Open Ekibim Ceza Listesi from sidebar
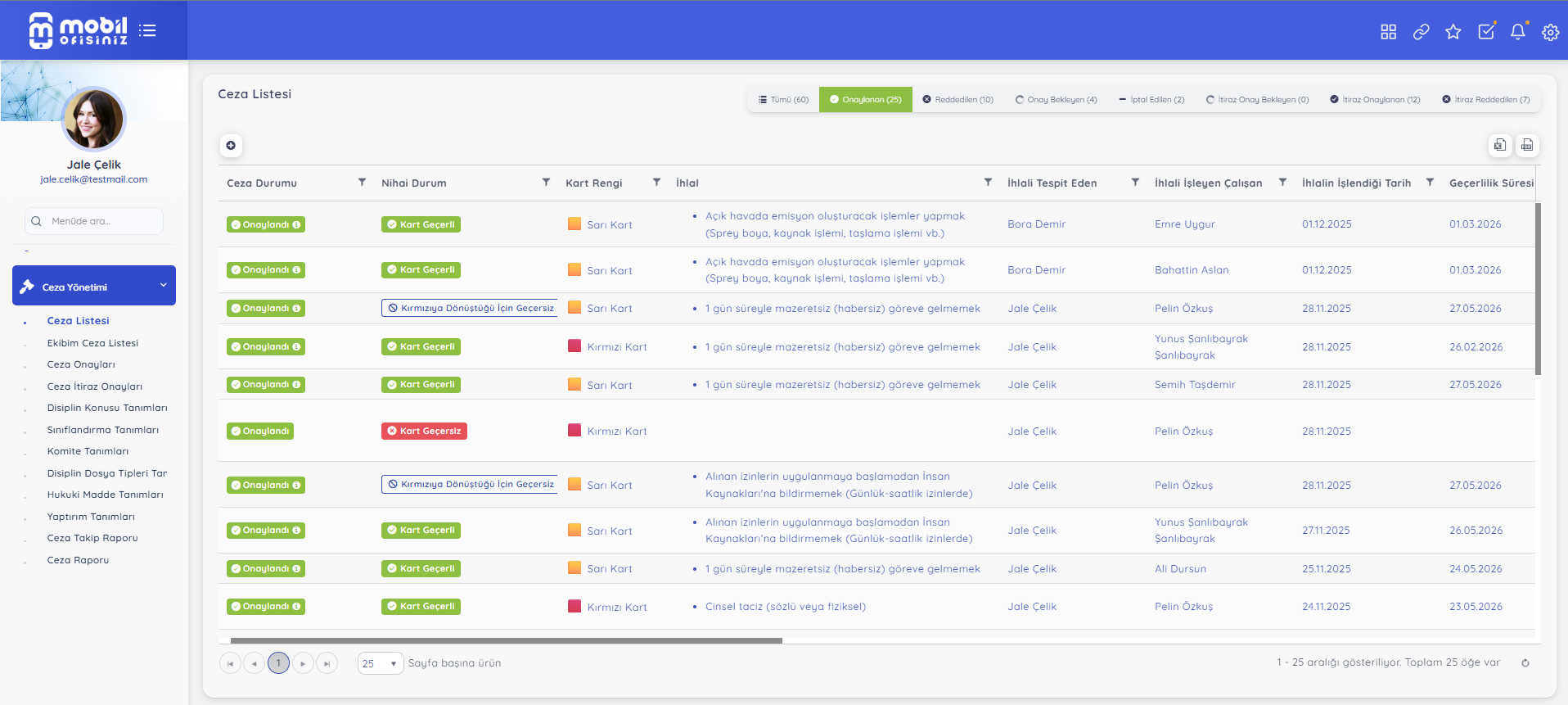 pyautogui.click(x=92, y=343)
